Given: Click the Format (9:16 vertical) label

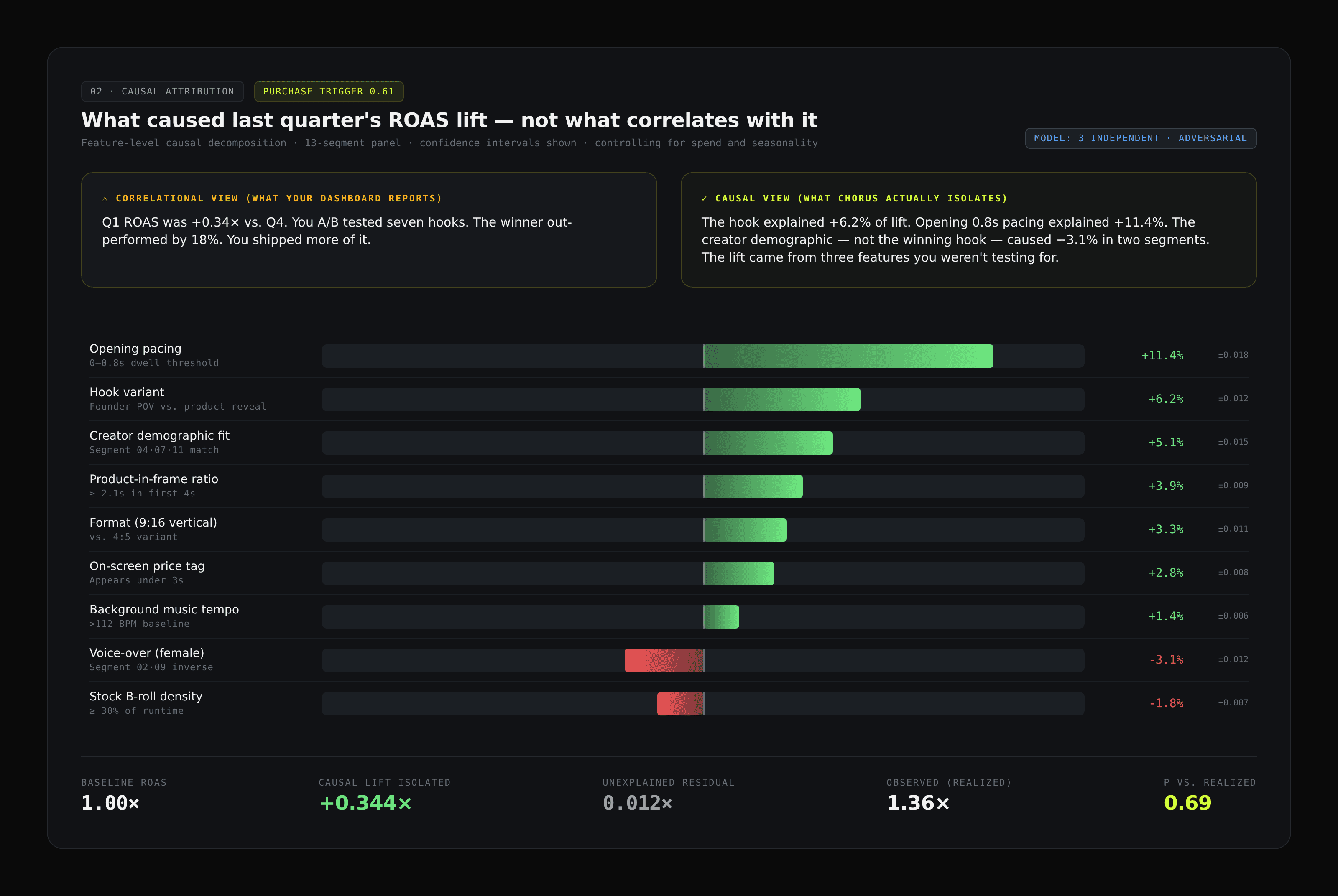Looking at the screenshot, I should point(153,523).
